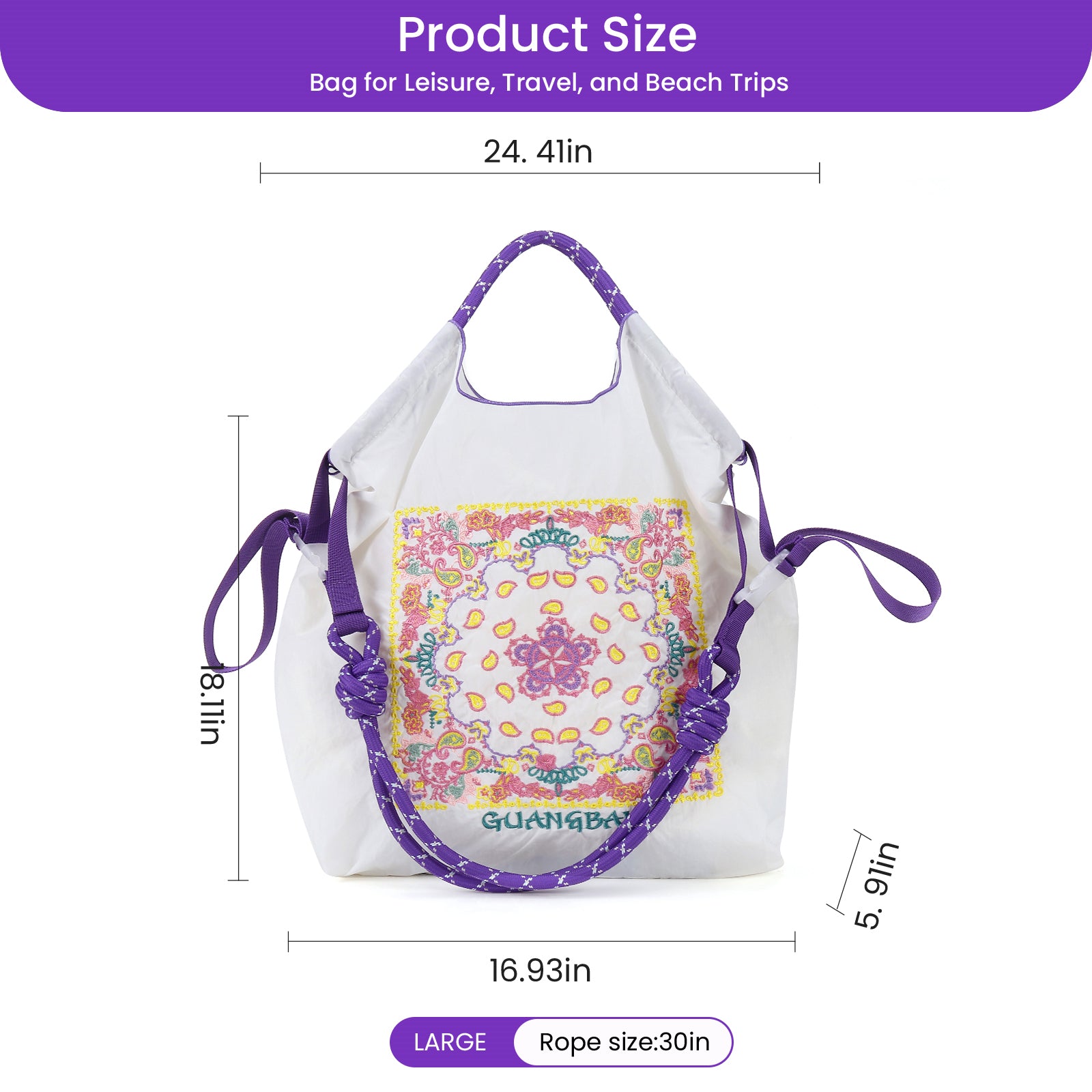The height and width of the screenshot is (1092, 1092).
Task: Click the purple header banner
Action: [x=546, y=56]
